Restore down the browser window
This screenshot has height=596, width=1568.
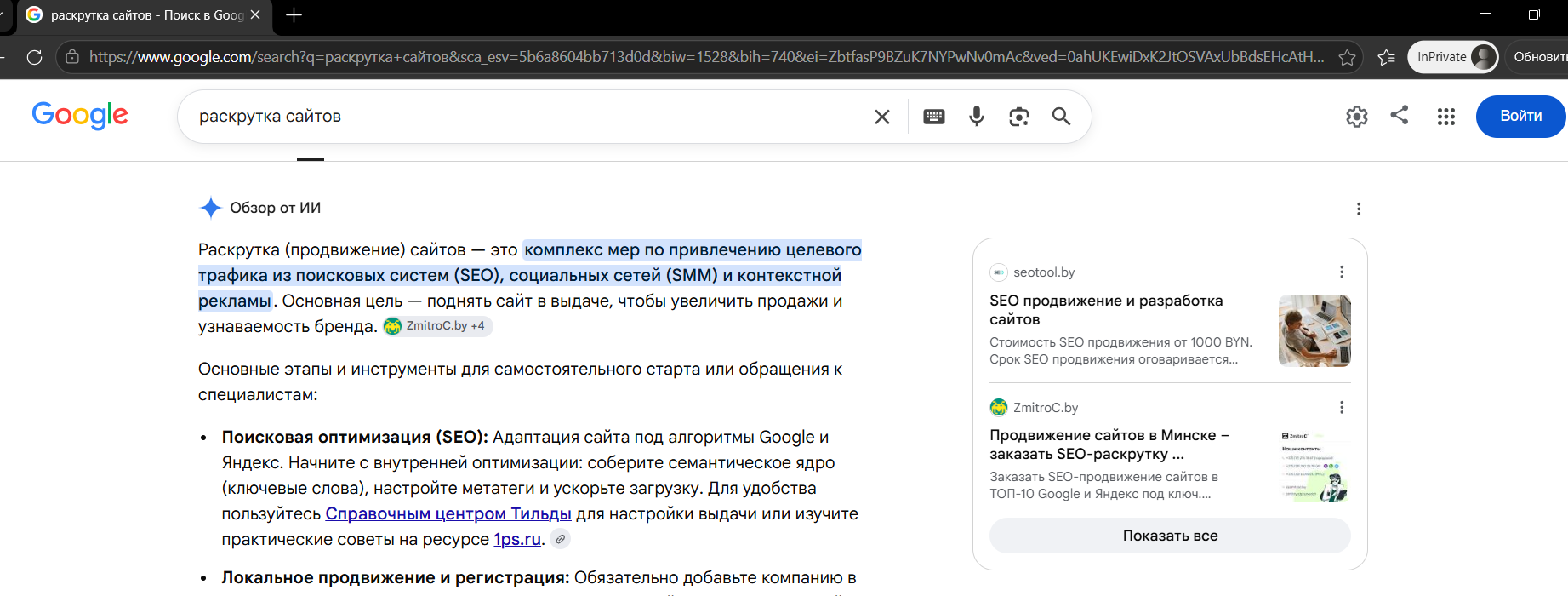pyautogui.click(x=1534, y=14)
